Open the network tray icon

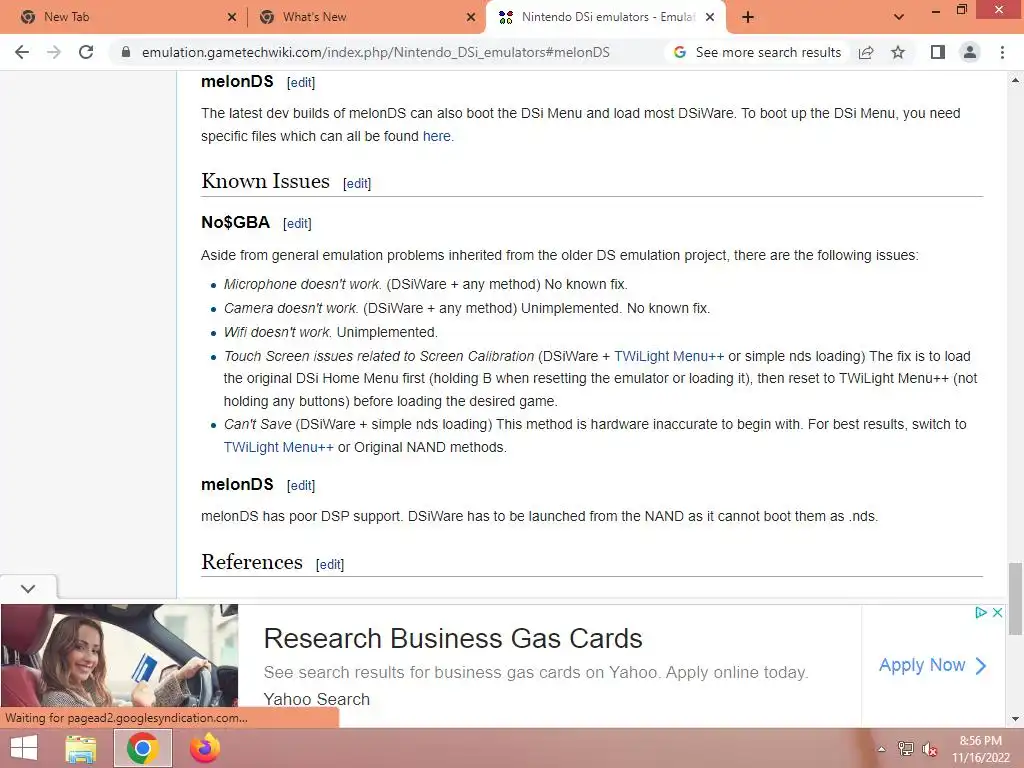point(906,749)
